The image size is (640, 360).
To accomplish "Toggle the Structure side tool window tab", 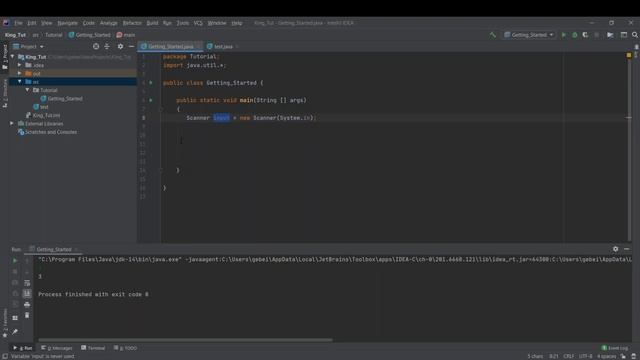I will 5,93.
